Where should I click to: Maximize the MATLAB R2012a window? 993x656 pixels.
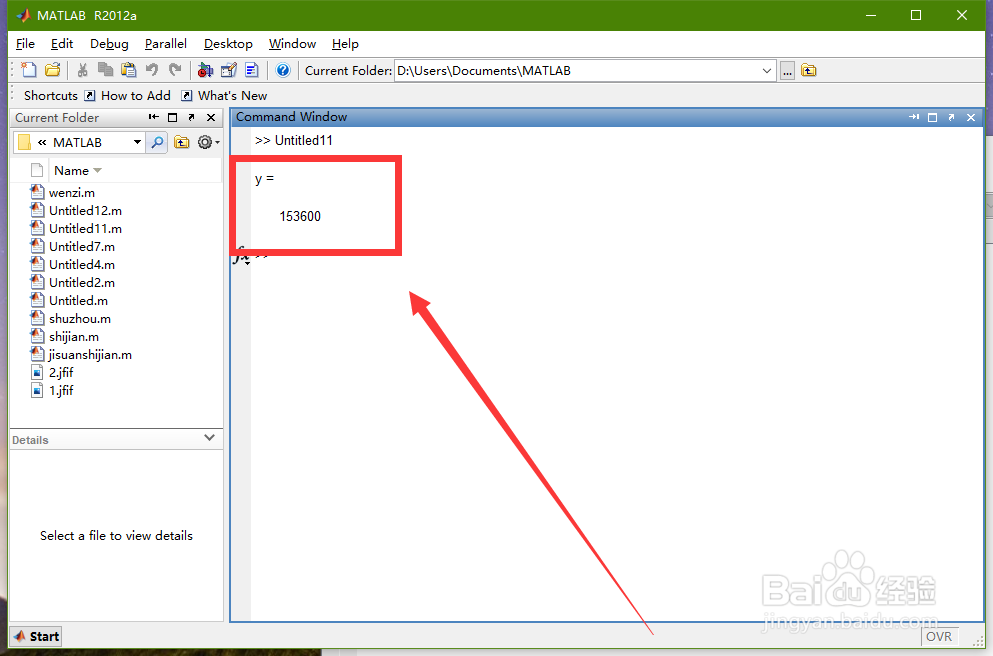tap(916, 15)
